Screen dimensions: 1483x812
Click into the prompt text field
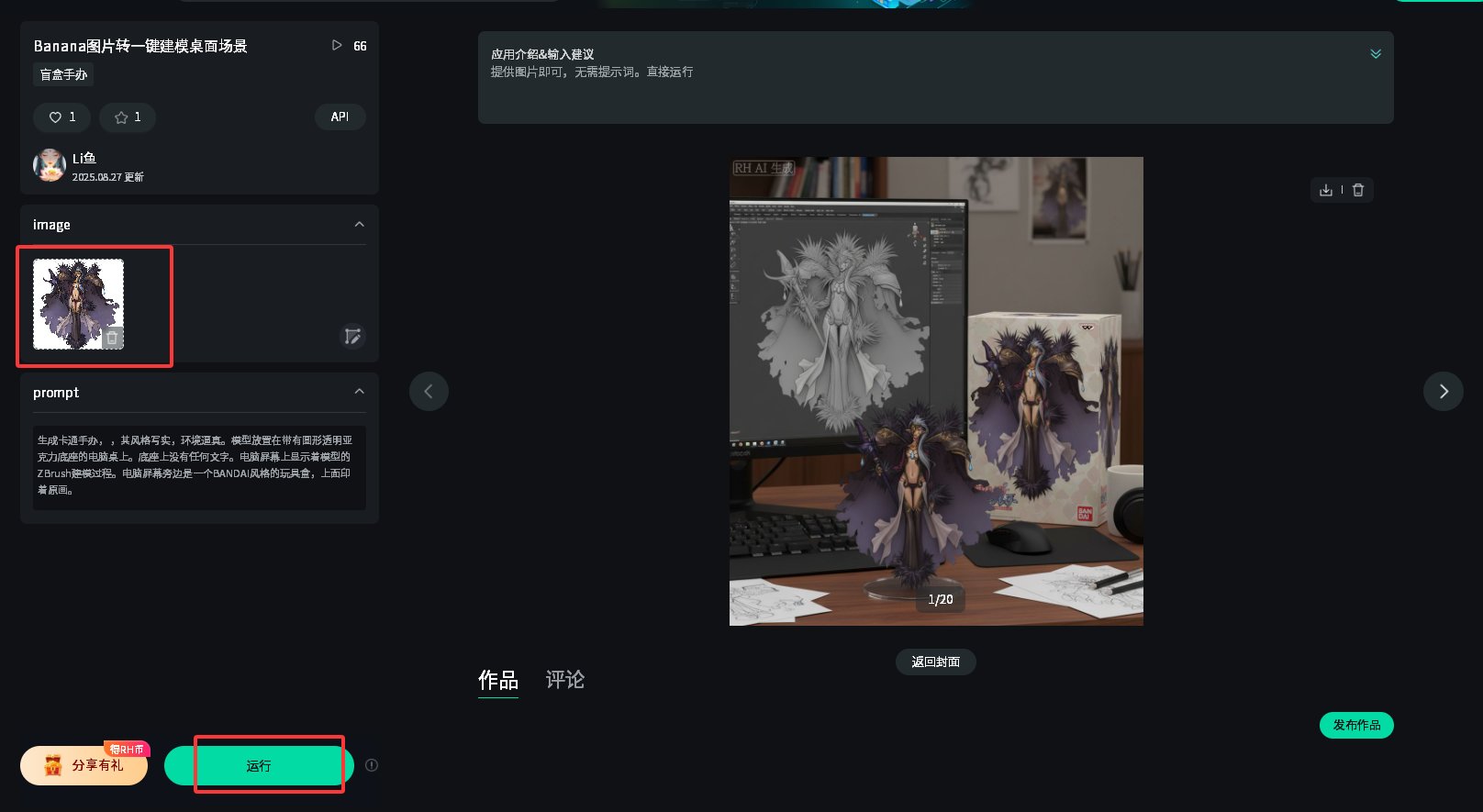click(x=199, y=467)
